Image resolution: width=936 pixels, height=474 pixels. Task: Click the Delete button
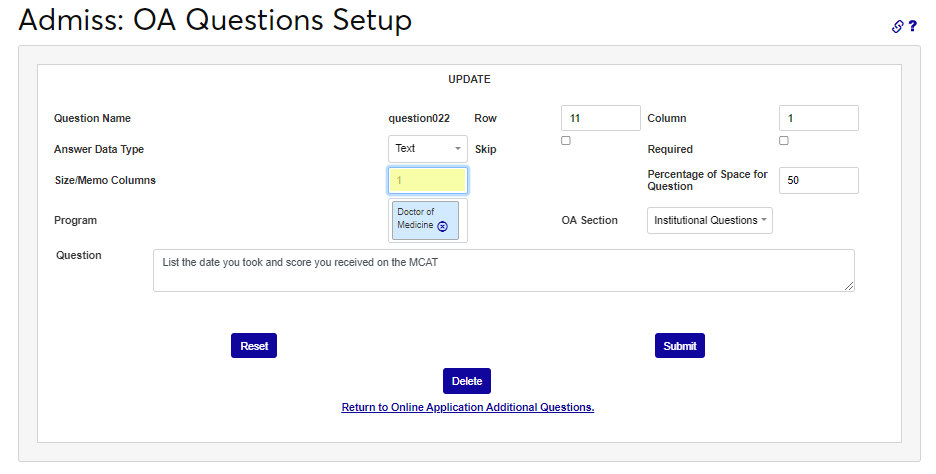point(467,381)
